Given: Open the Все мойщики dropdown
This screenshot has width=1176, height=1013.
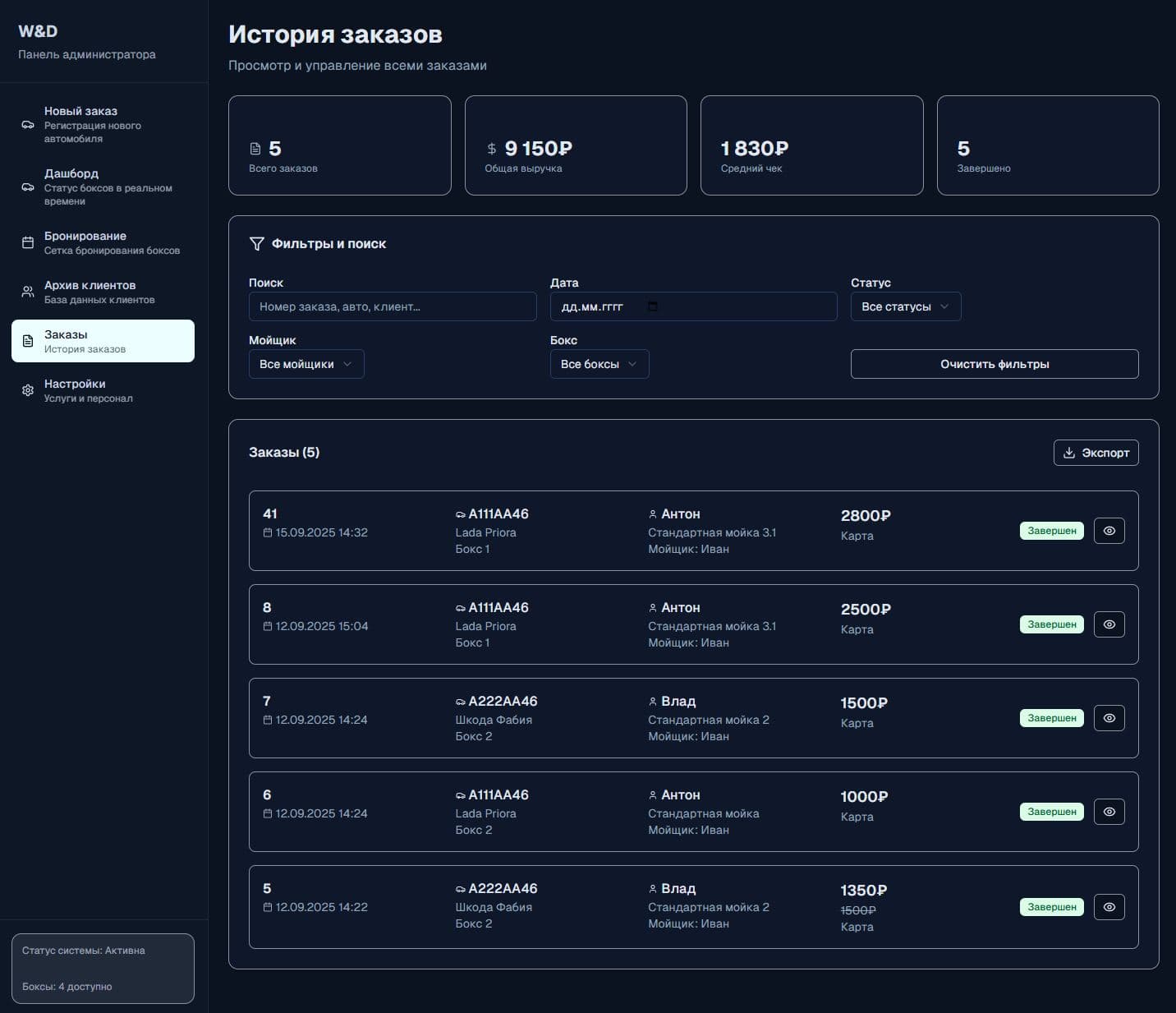Looking at the screenshot, I should pos(305,364).
